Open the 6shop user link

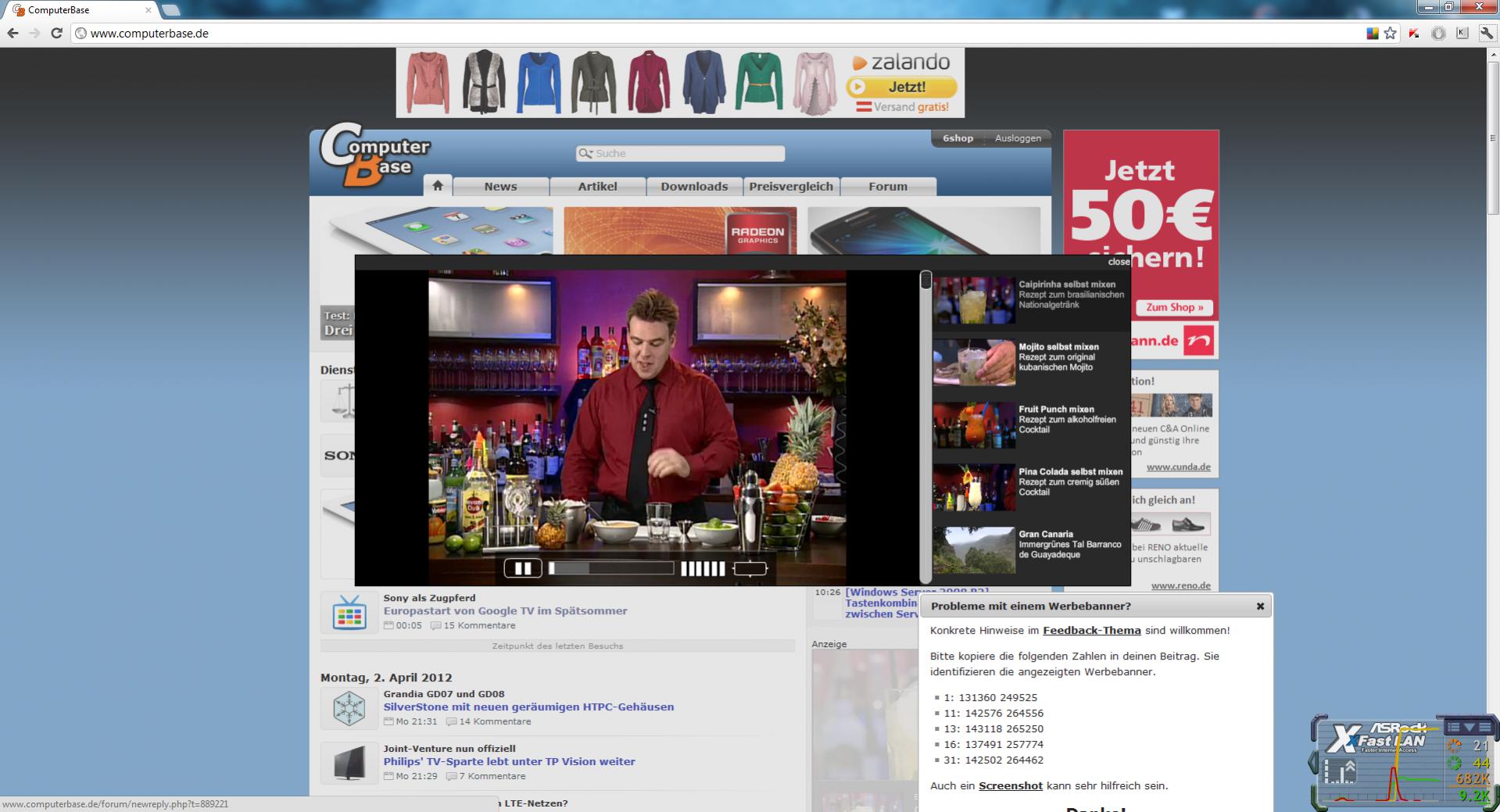point(958,138)
